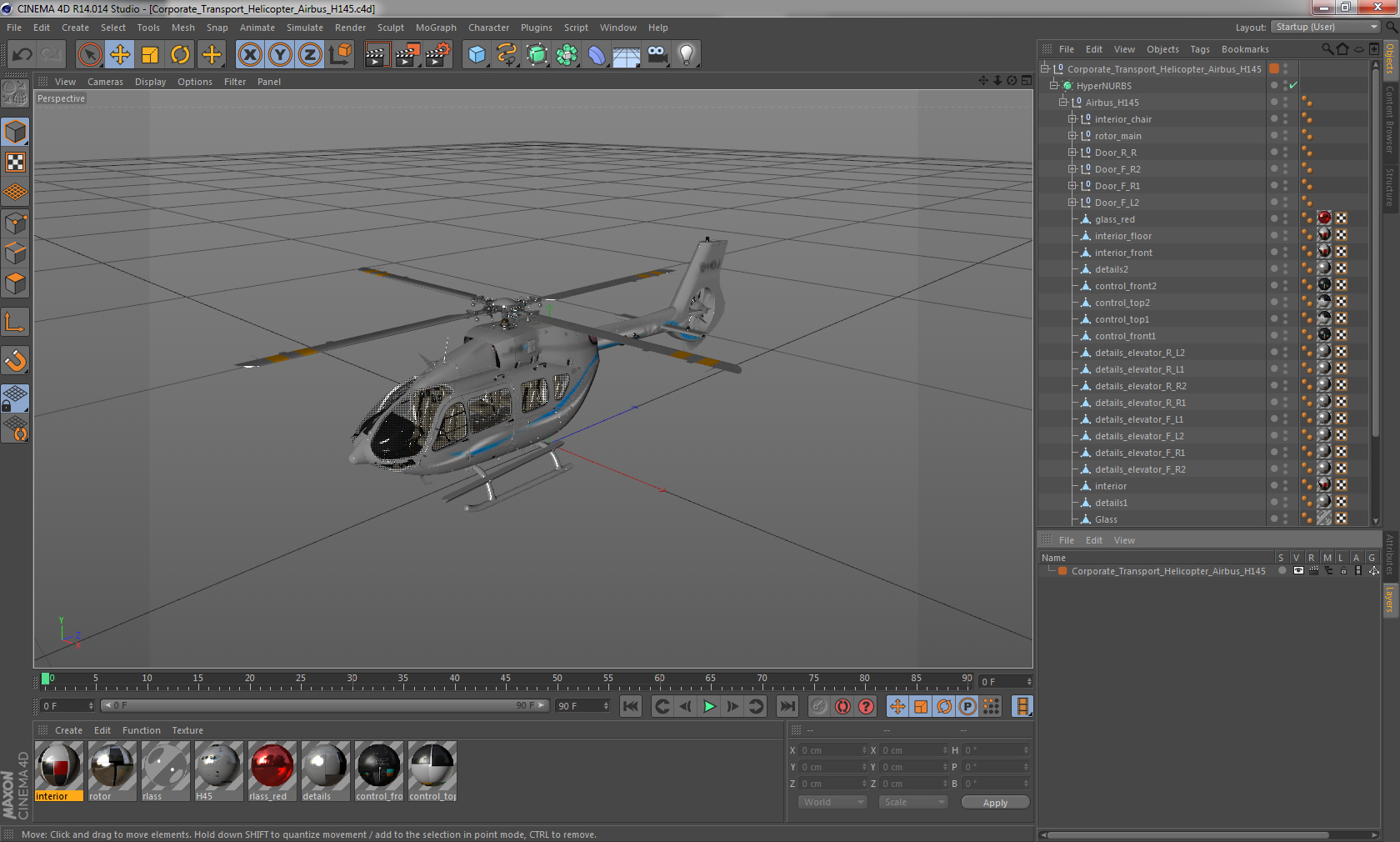This screenshot has width=1400, height=842.
Task: Toggle the Y axis lock
Action: click(280, 55)
